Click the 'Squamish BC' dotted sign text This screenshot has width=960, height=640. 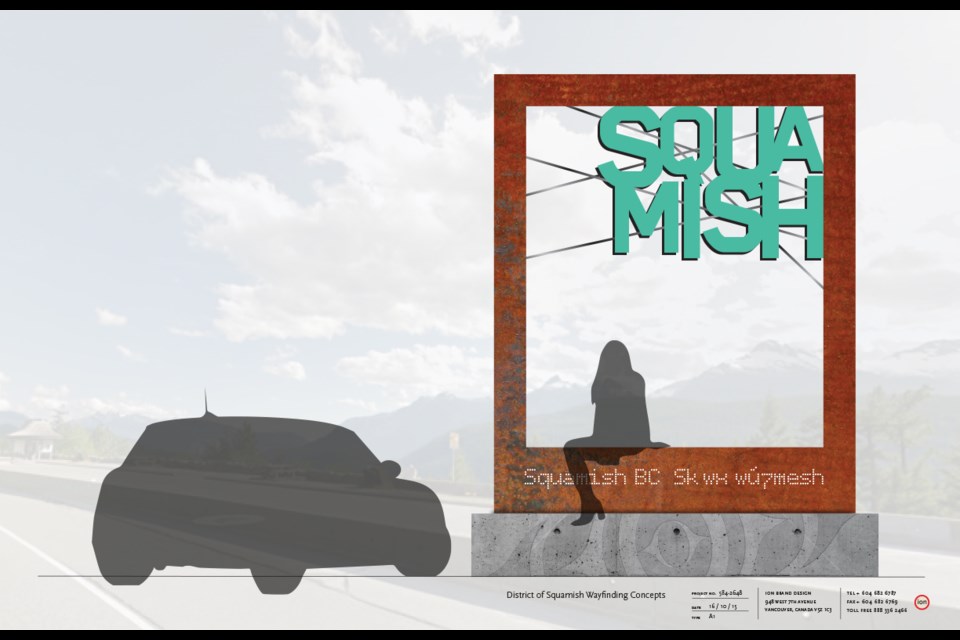pyautogui.click(x=591, y=478)
